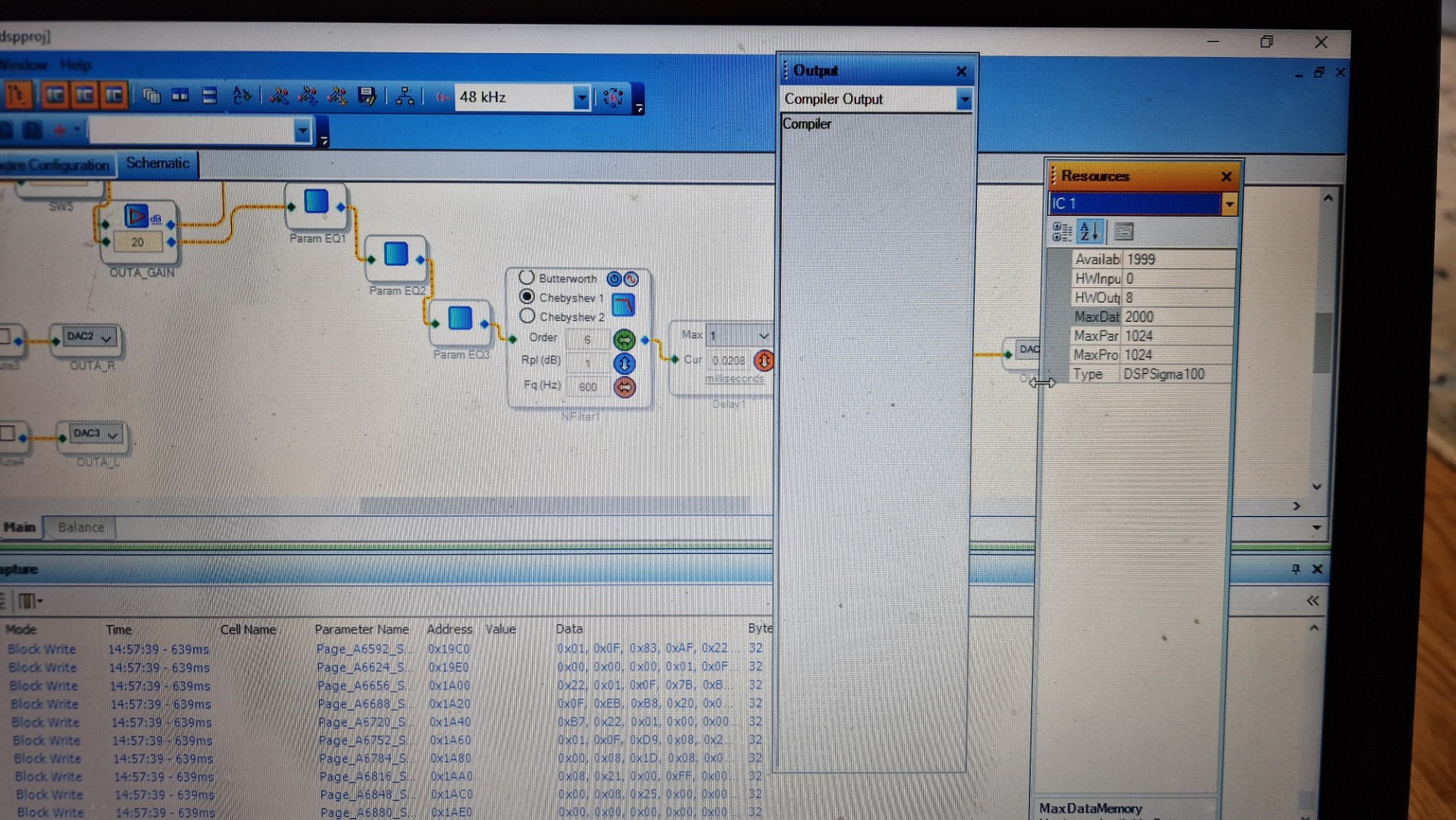The width and height of the screenshot is (1456, 820).
Task: Sort Resources properties alphabetically
Action: [x=1089, y=232]
